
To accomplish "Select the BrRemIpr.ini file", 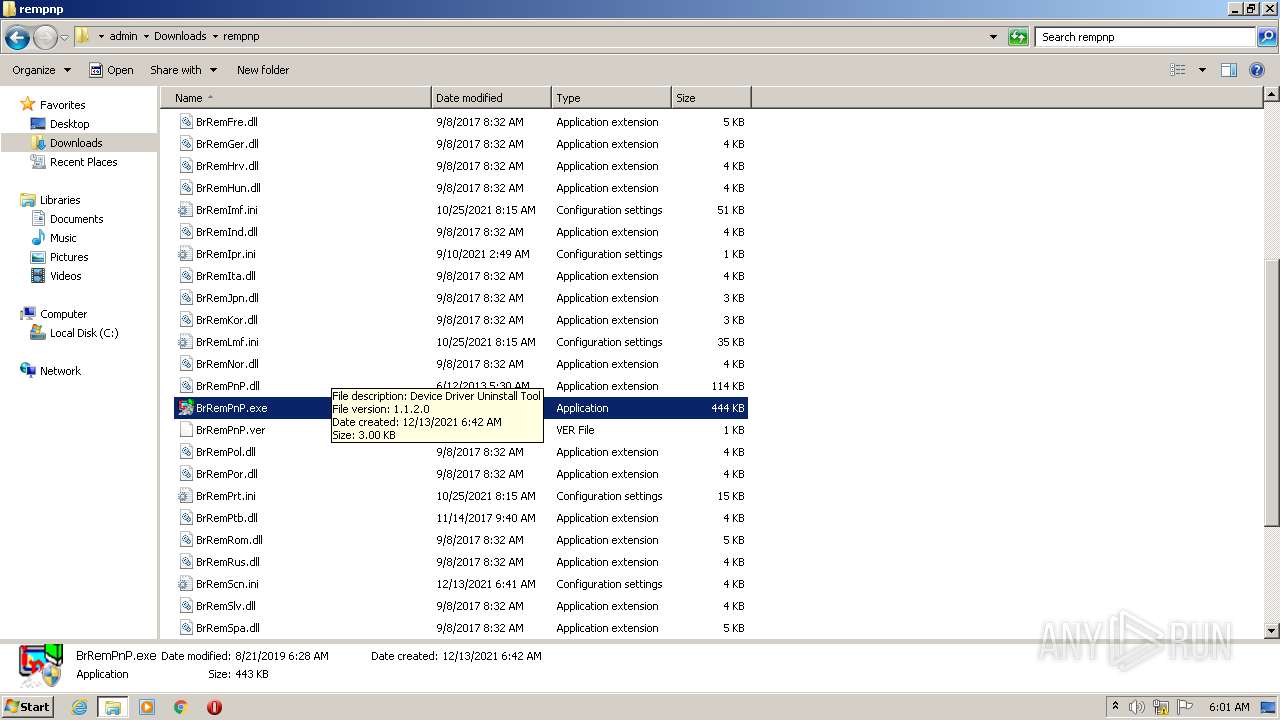I will click(461, 254).
